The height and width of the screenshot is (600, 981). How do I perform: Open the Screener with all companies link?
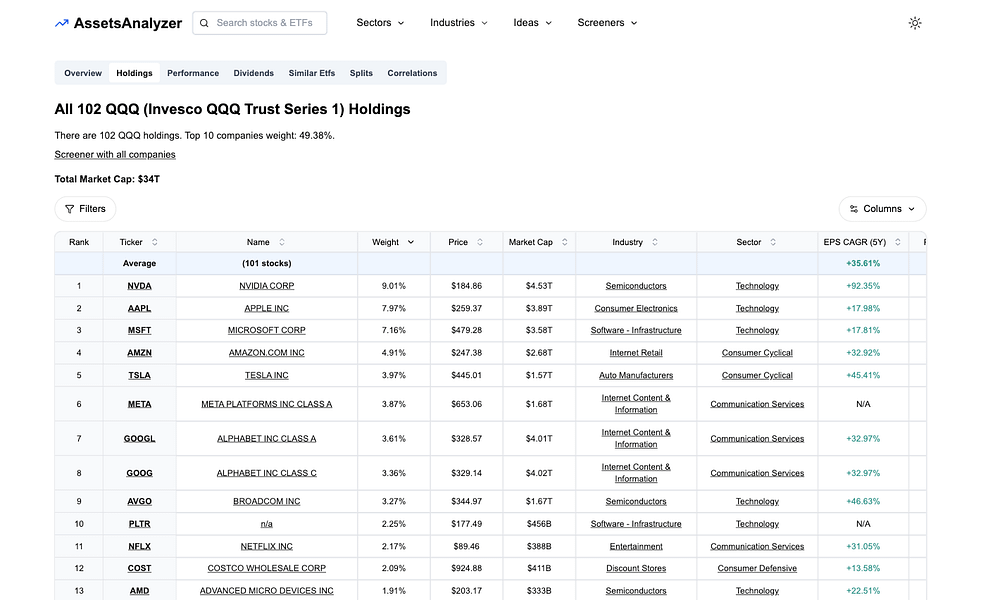point(113,154)
